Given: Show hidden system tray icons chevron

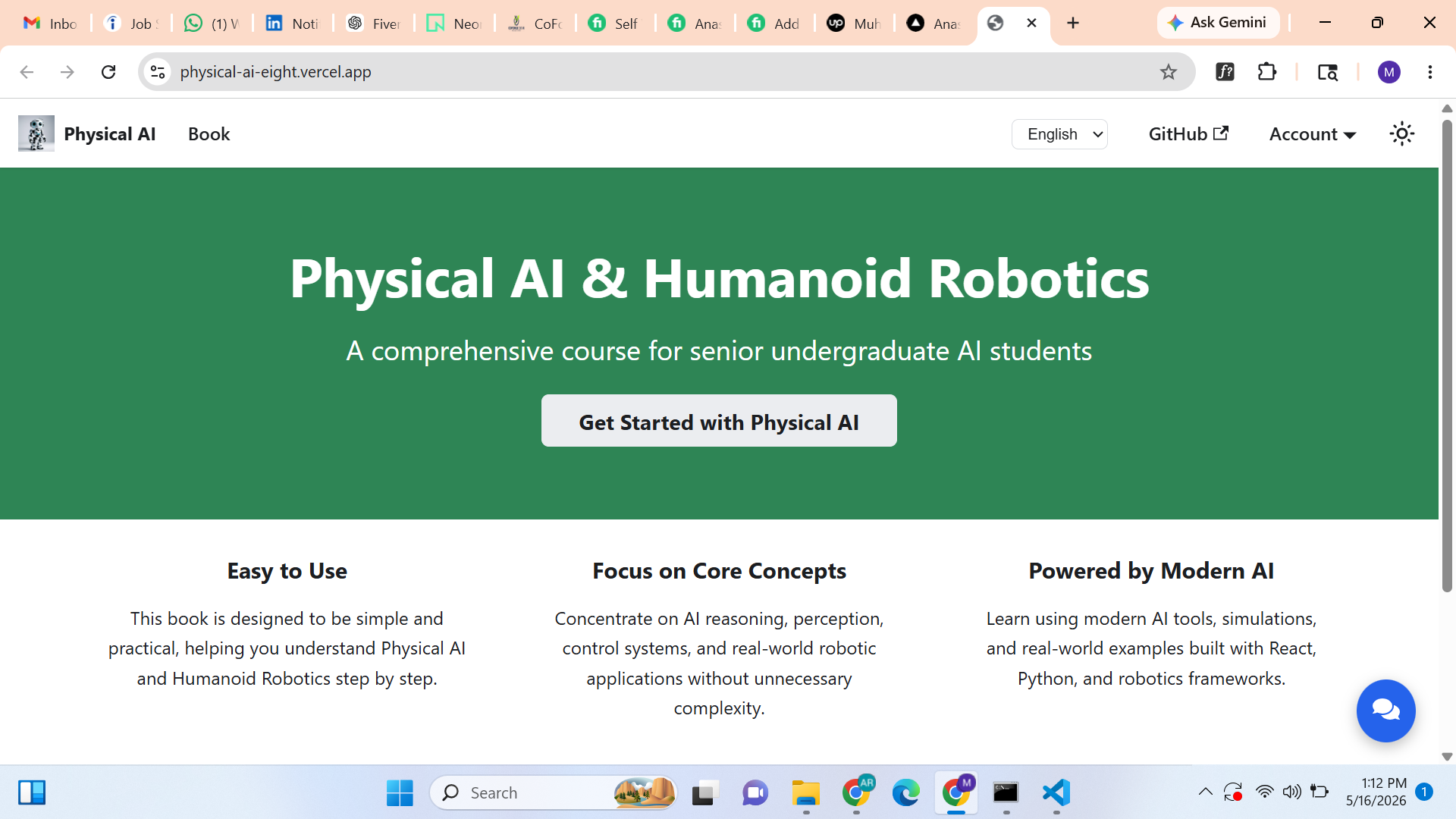Looking at the screenshot, I should pyautogui.click(x=1205, y=792).
